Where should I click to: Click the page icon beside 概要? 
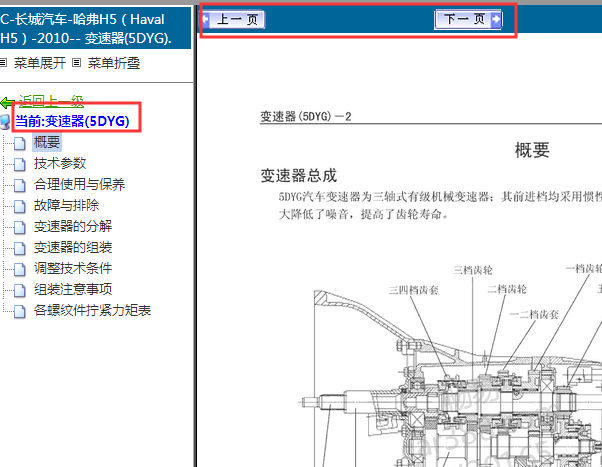[20, 144]
